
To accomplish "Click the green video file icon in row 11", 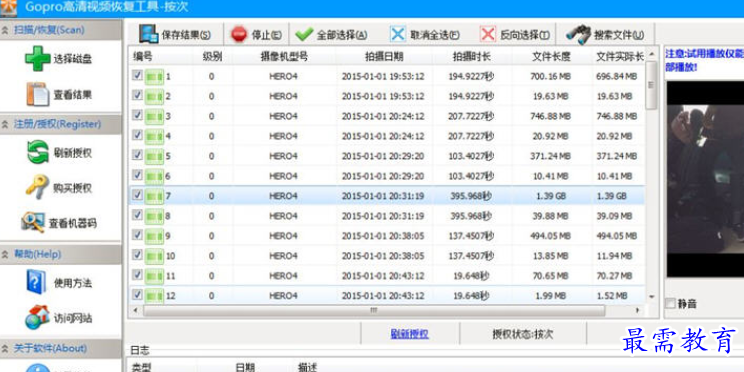I will pos(154,275).
